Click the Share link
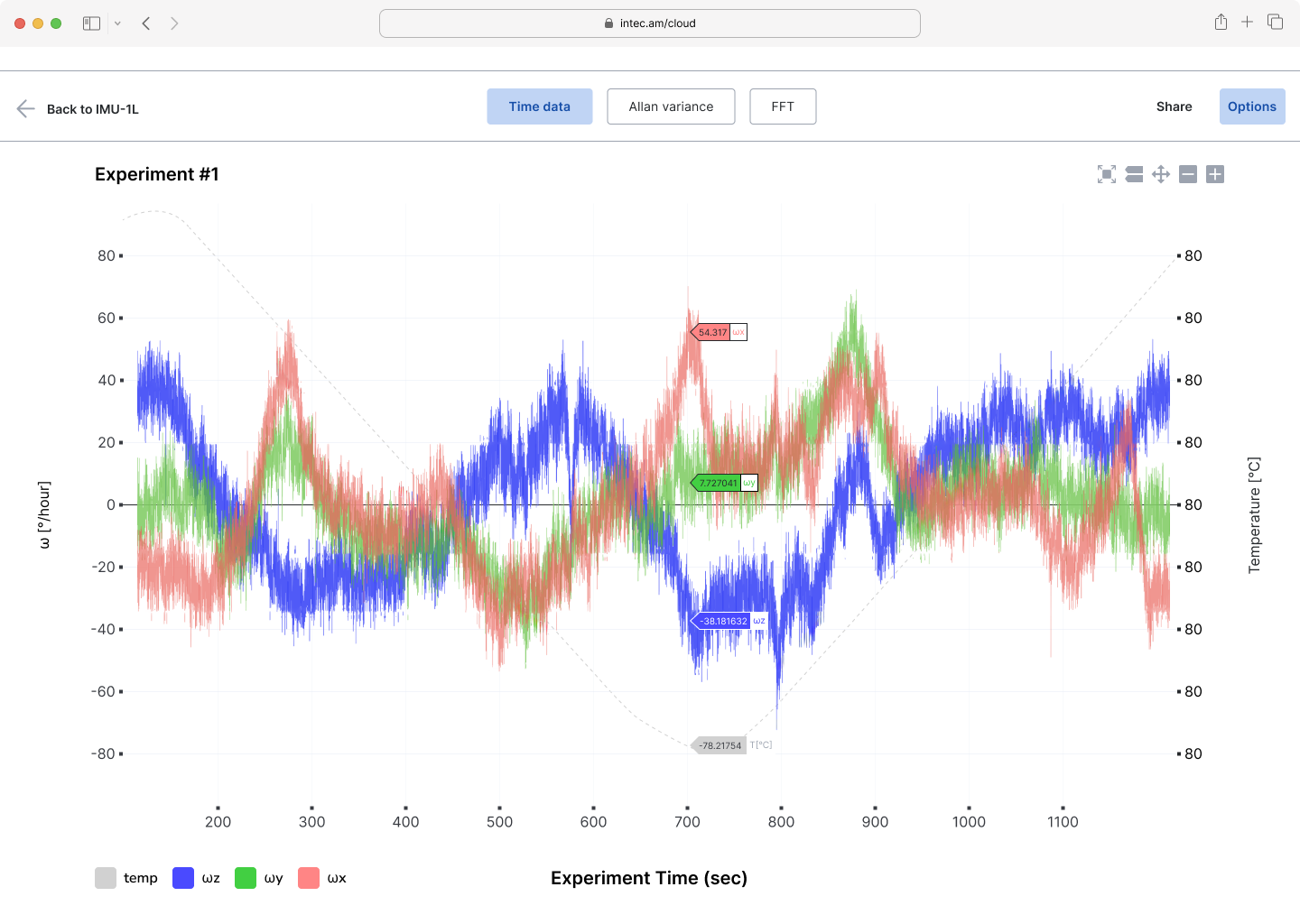Viewport: 1300px width, 924px height. pyautogui.click(x=1174, y=106)
